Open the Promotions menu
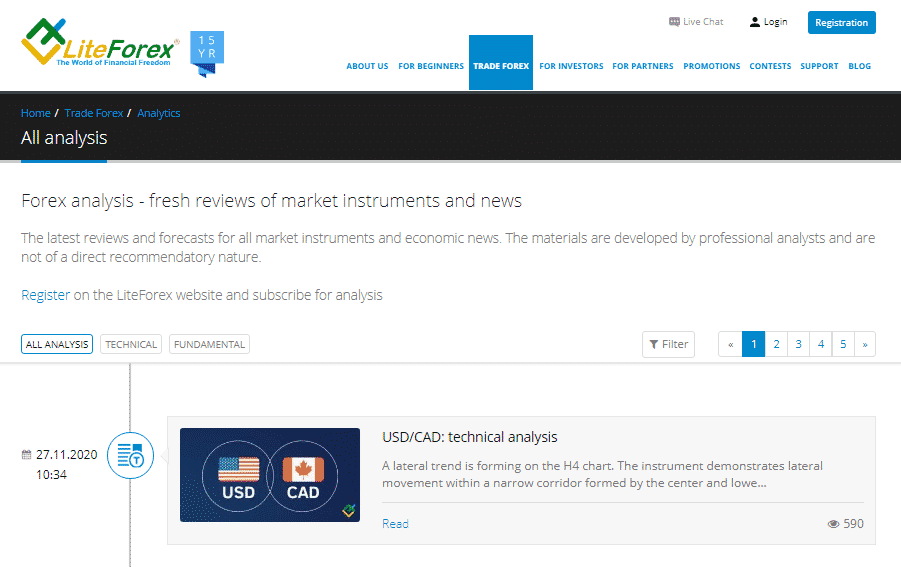Screen dimensions: 901x567 click(711, 66)
